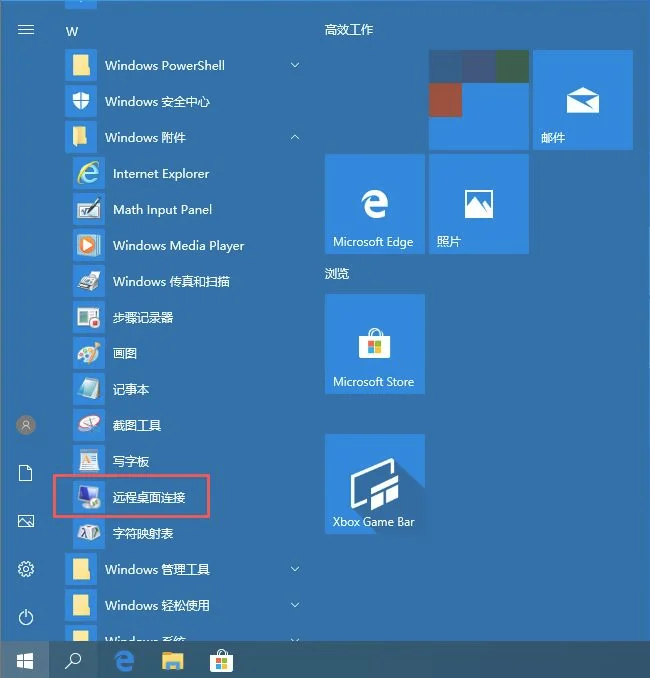This screenshot has height=678, width=650.
Task: Open the 照片 photos tile
Action: (x=479, y=204)
